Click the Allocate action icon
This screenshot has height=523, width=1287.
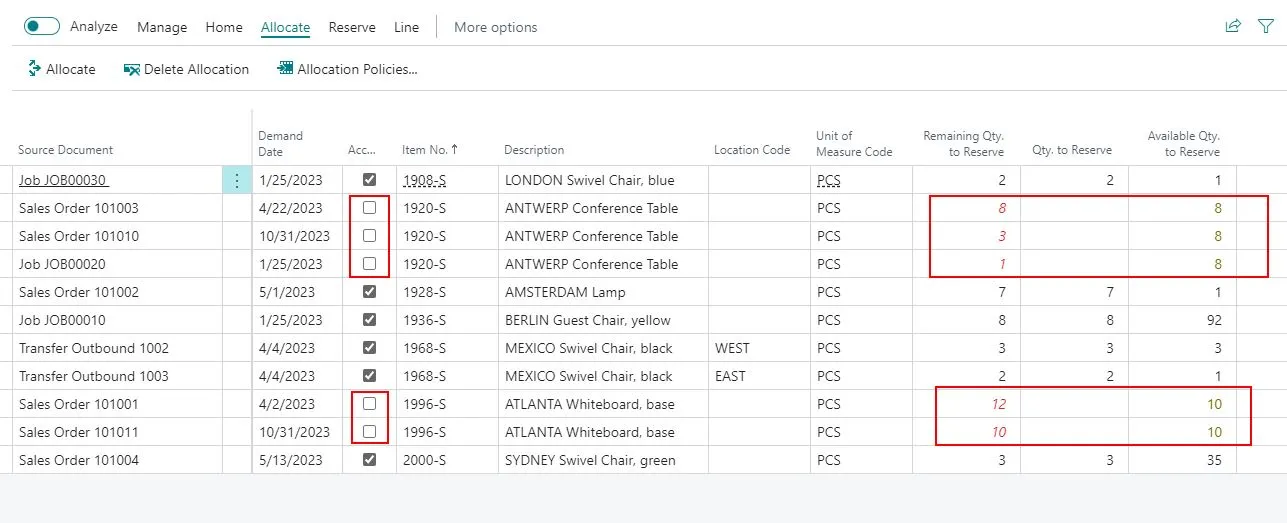tap(34, 69)
